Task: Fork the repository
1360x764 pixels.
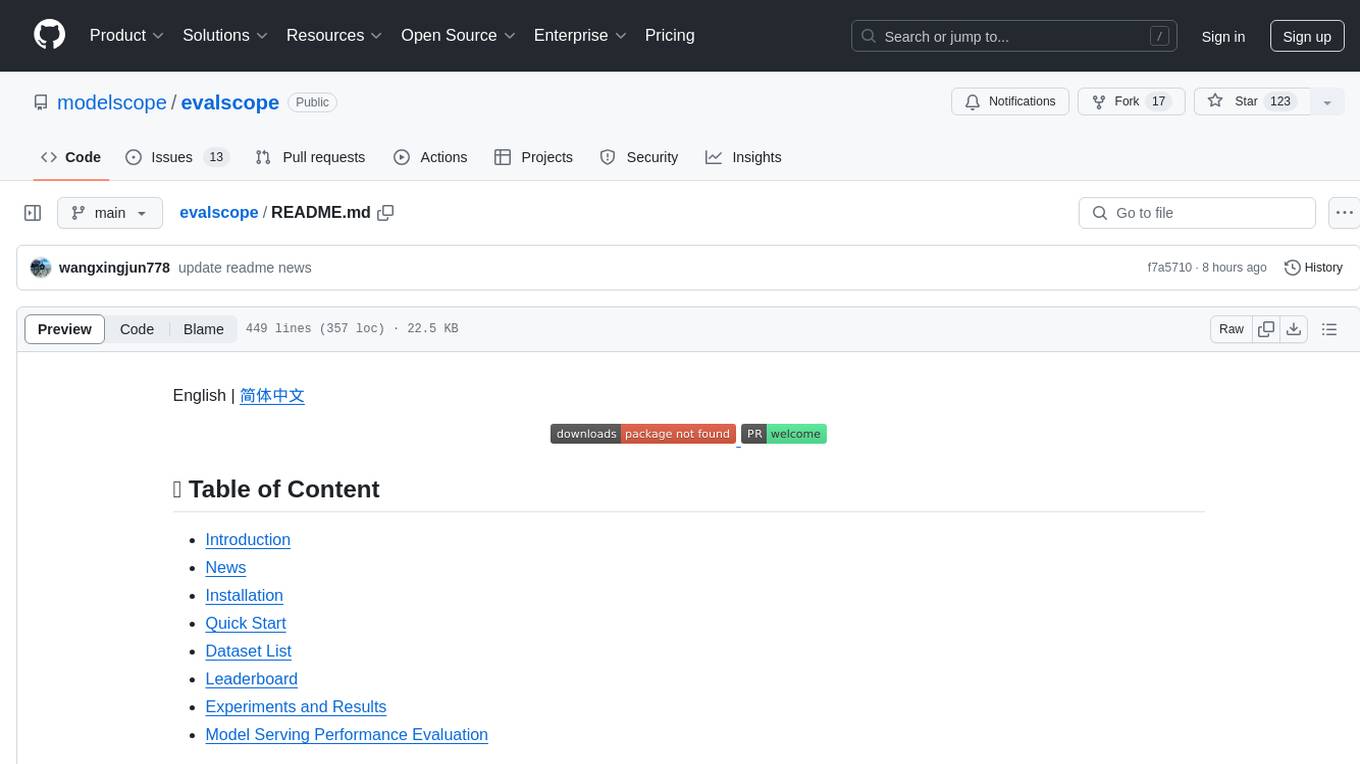Action: pos(1131,101)
